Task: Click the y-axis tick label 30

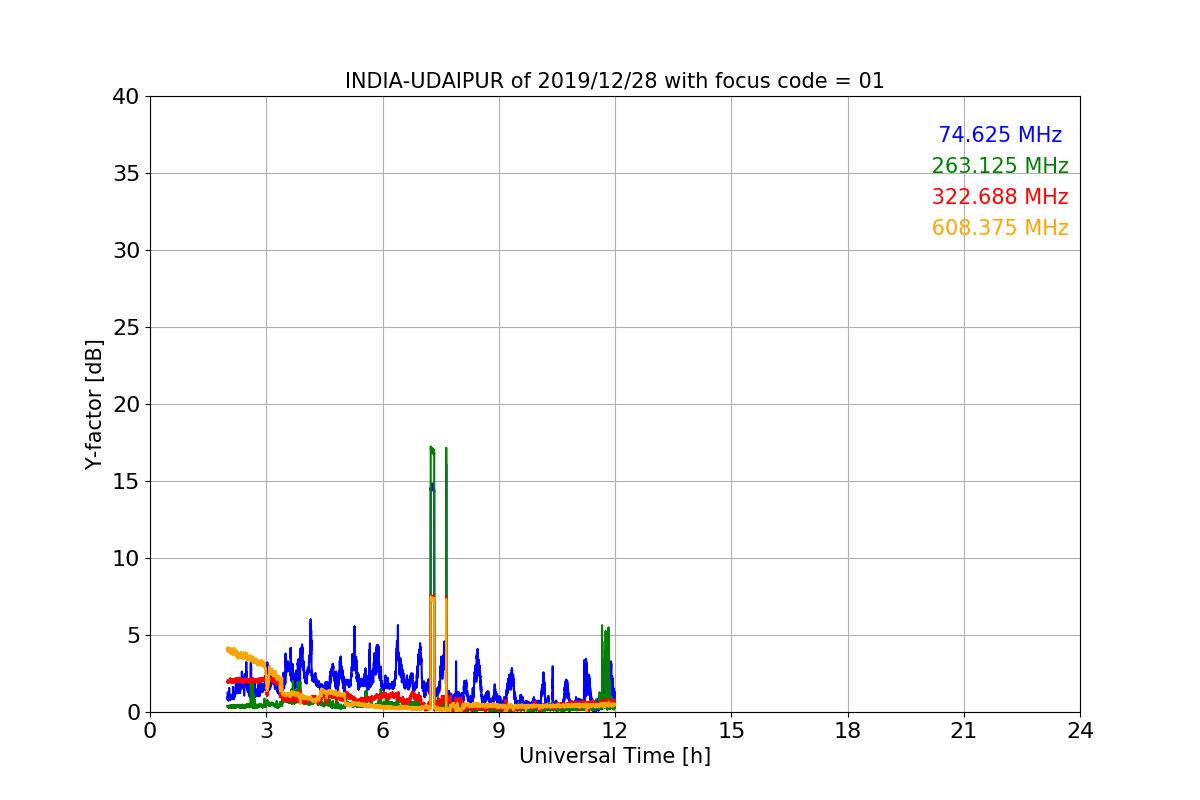Action: tap(125, 251)
